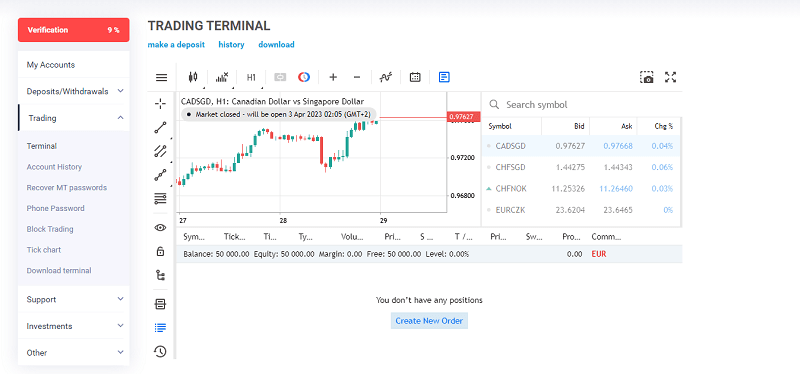Sort by the Bid column header
Image resolution: width=800 pixels, height=374 pixels.
(x=565, y=126)
